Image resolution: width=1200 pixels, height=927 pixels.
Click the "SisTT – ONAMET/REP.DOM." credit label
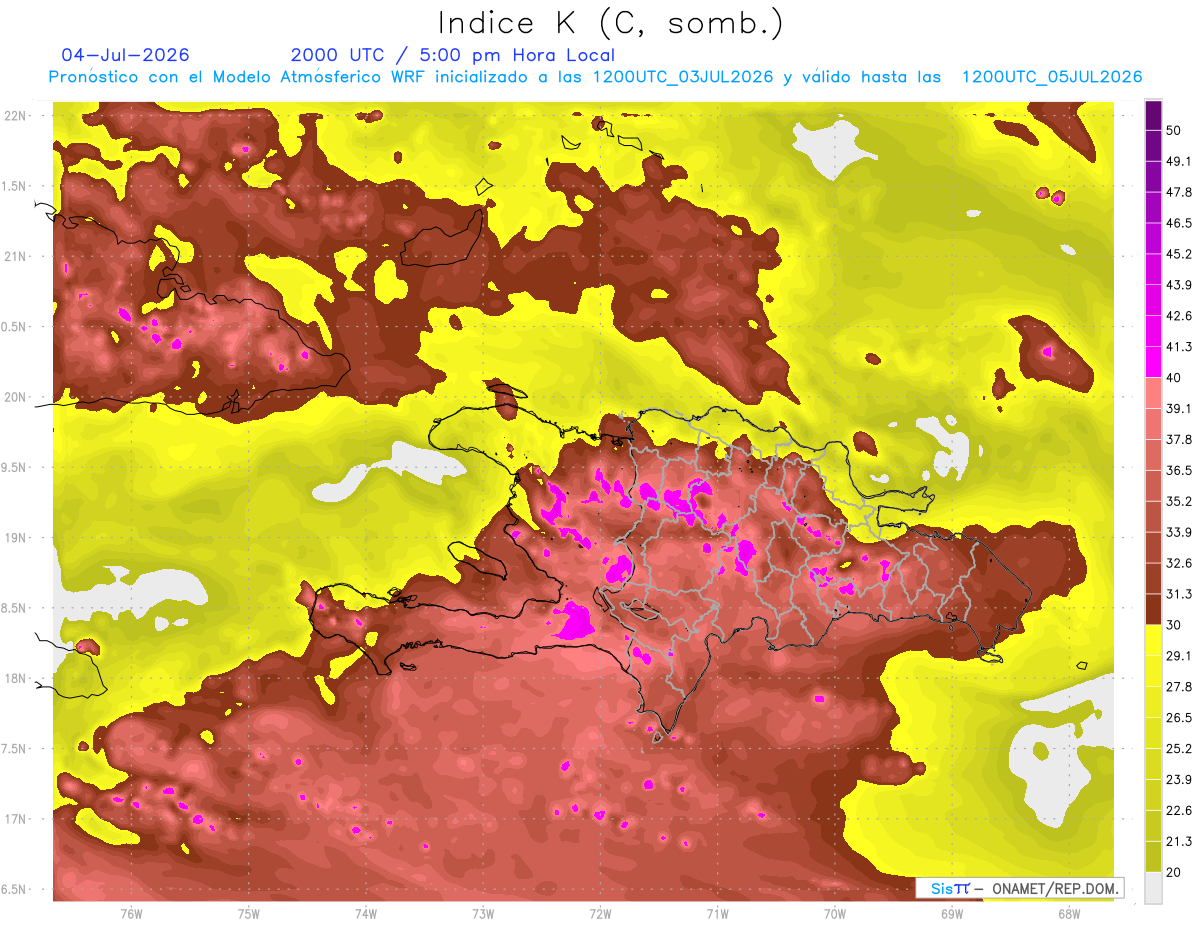click(x=1018, y=888)
